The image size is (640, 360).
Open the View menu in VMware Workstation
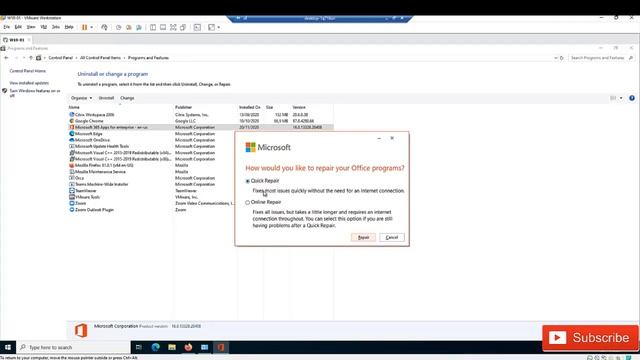(x=31, y=27)
